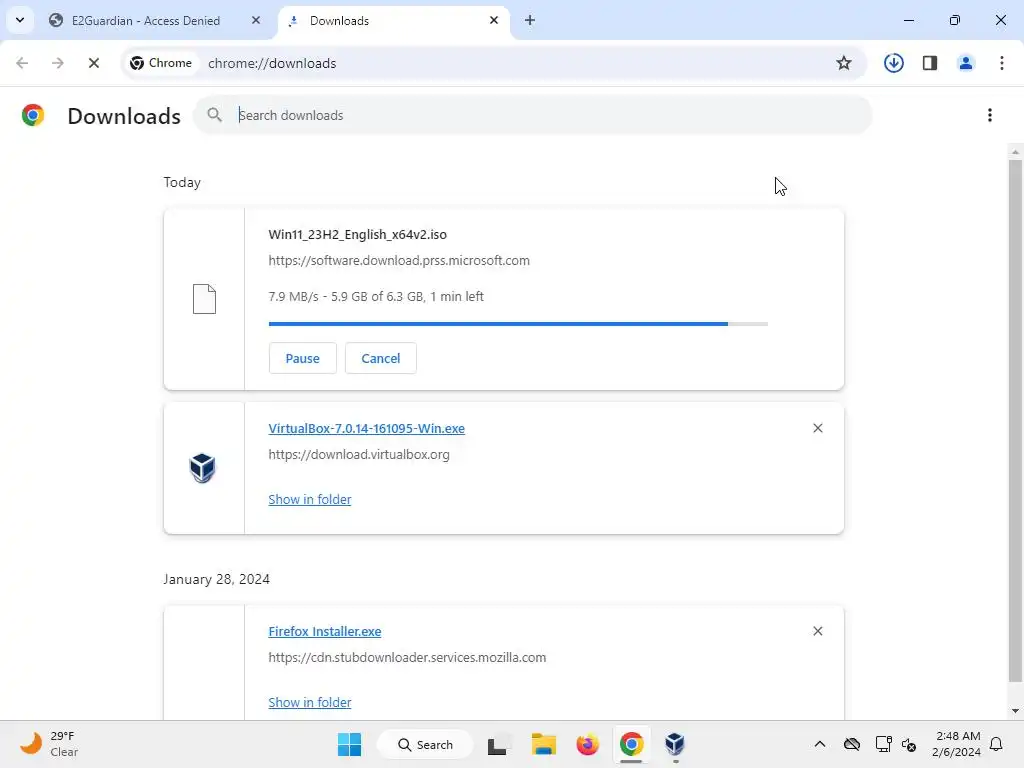The width and height of the screenshot is (1024, 768).
Task: Open the clock showing 2:48 AM
Action: coord(956,744)
